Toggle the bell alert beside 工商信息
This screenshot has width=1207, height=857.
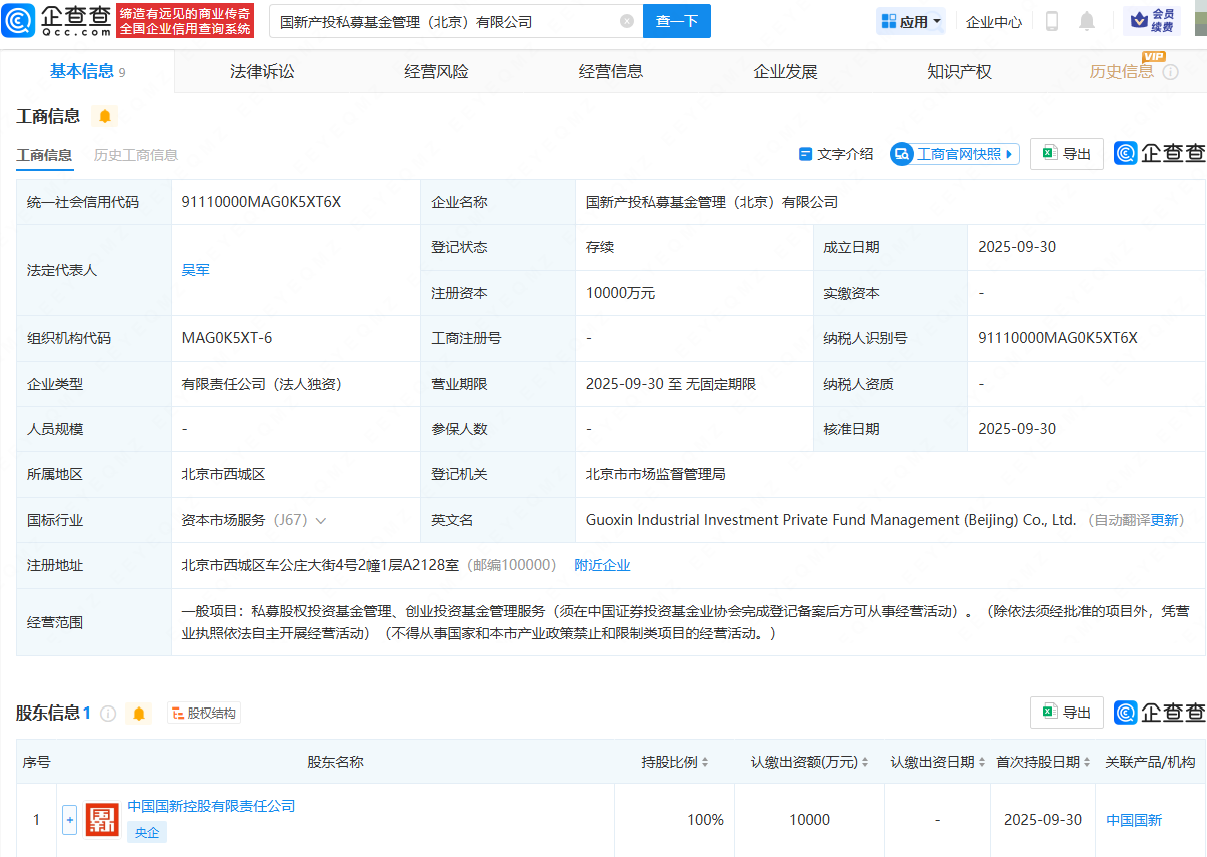click(104, 117)
